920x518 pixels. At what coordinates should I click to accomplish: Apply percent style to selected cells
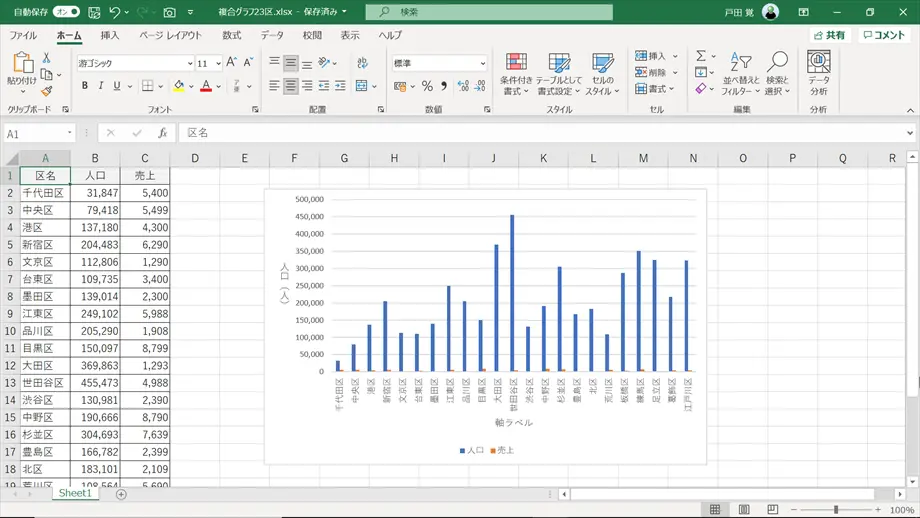(x=427, y=86)
